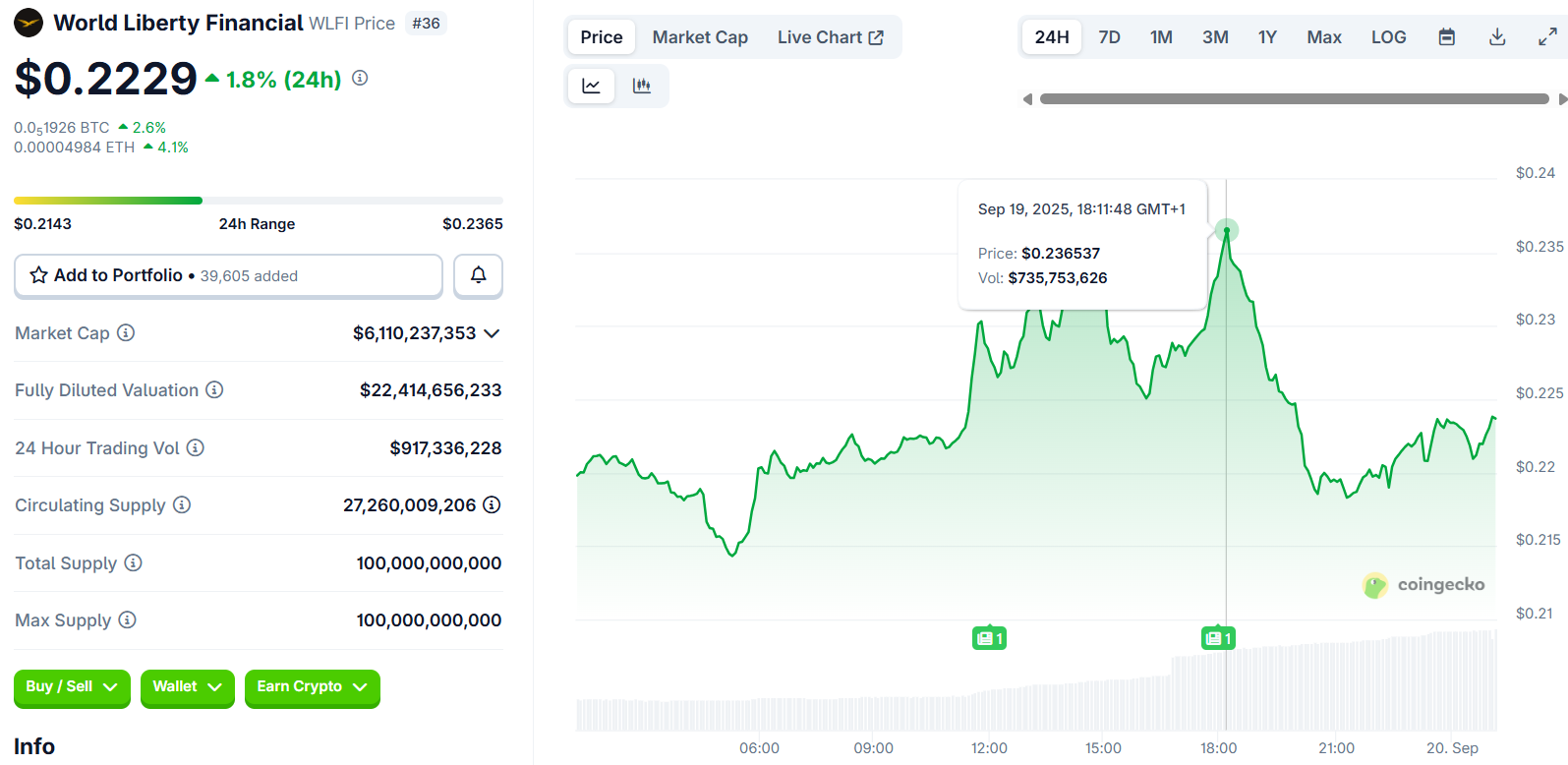Screen dimensions: 1568x765
Task: Click the $22,414,656,233 valuation value
Action: click(x=431, y=390)
